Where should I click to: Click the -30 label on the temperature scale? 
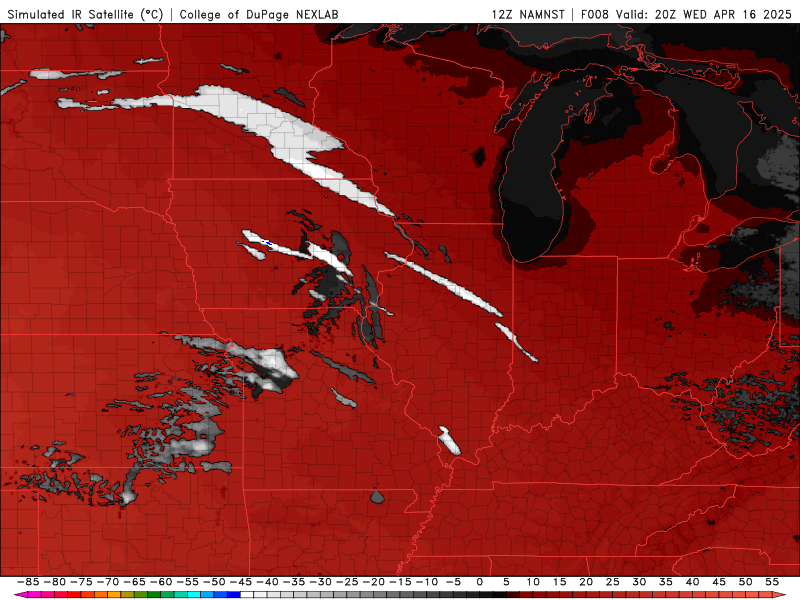(320, 582)
